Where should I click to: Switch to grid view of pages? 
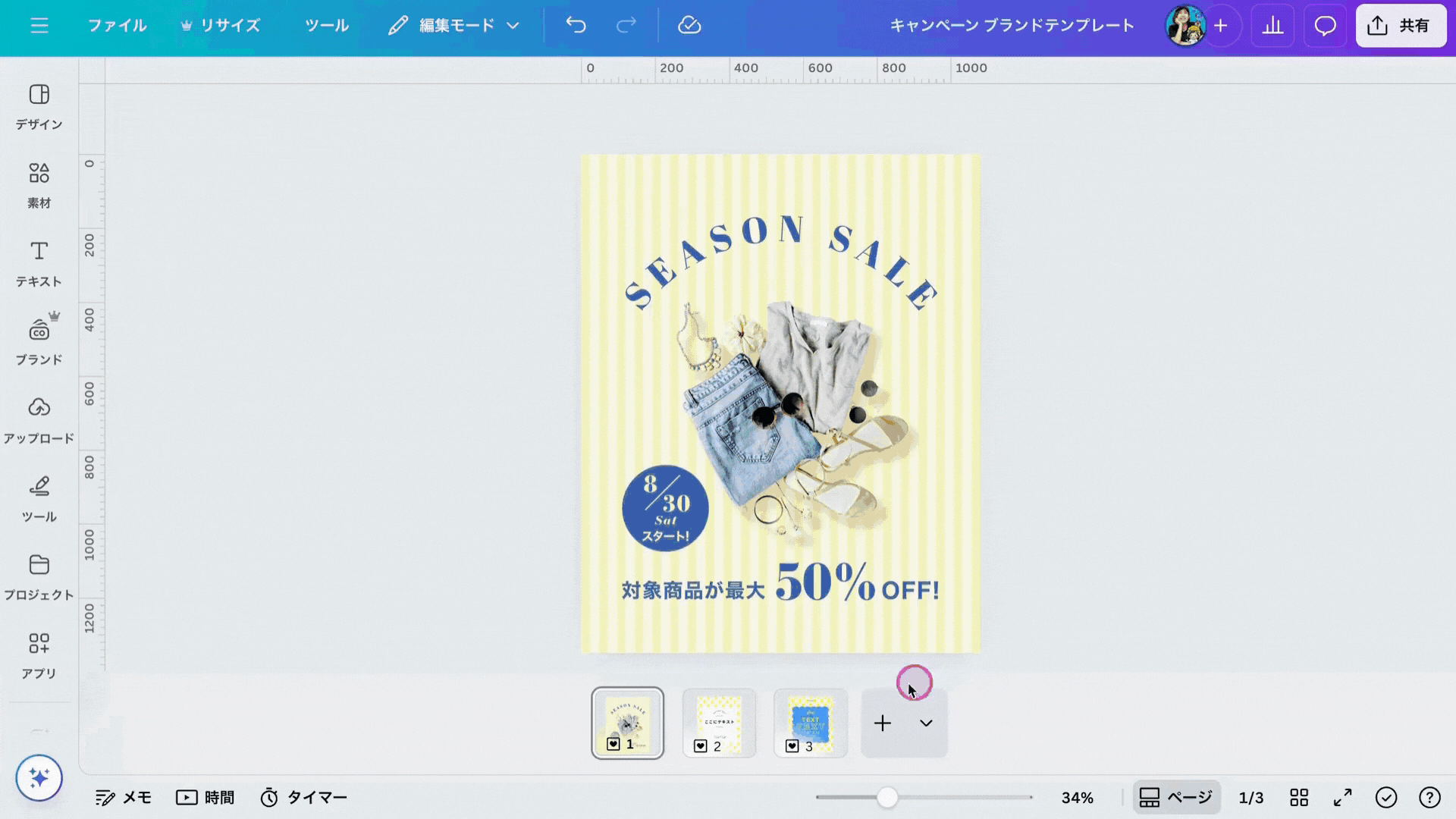pos(1299,797)
